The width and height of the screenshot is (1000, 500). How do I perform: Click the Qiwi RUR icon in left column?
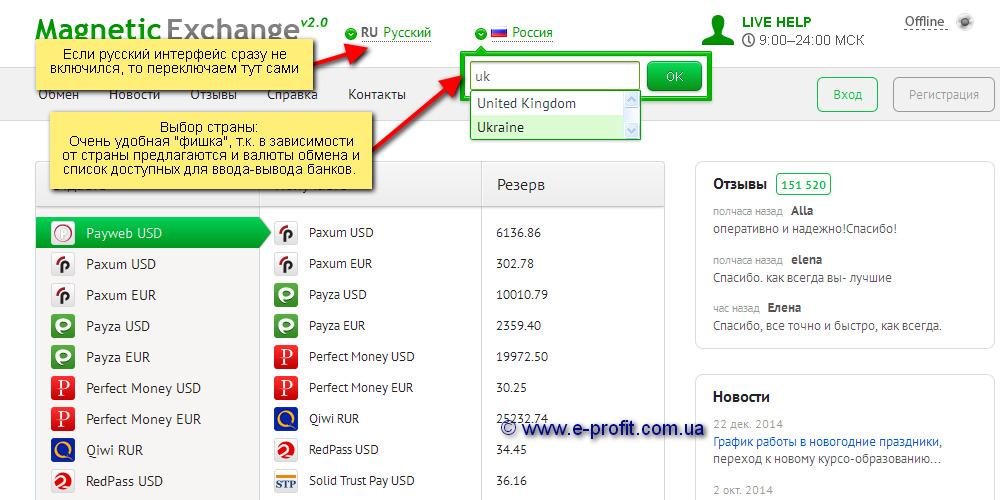coord(62,450)
